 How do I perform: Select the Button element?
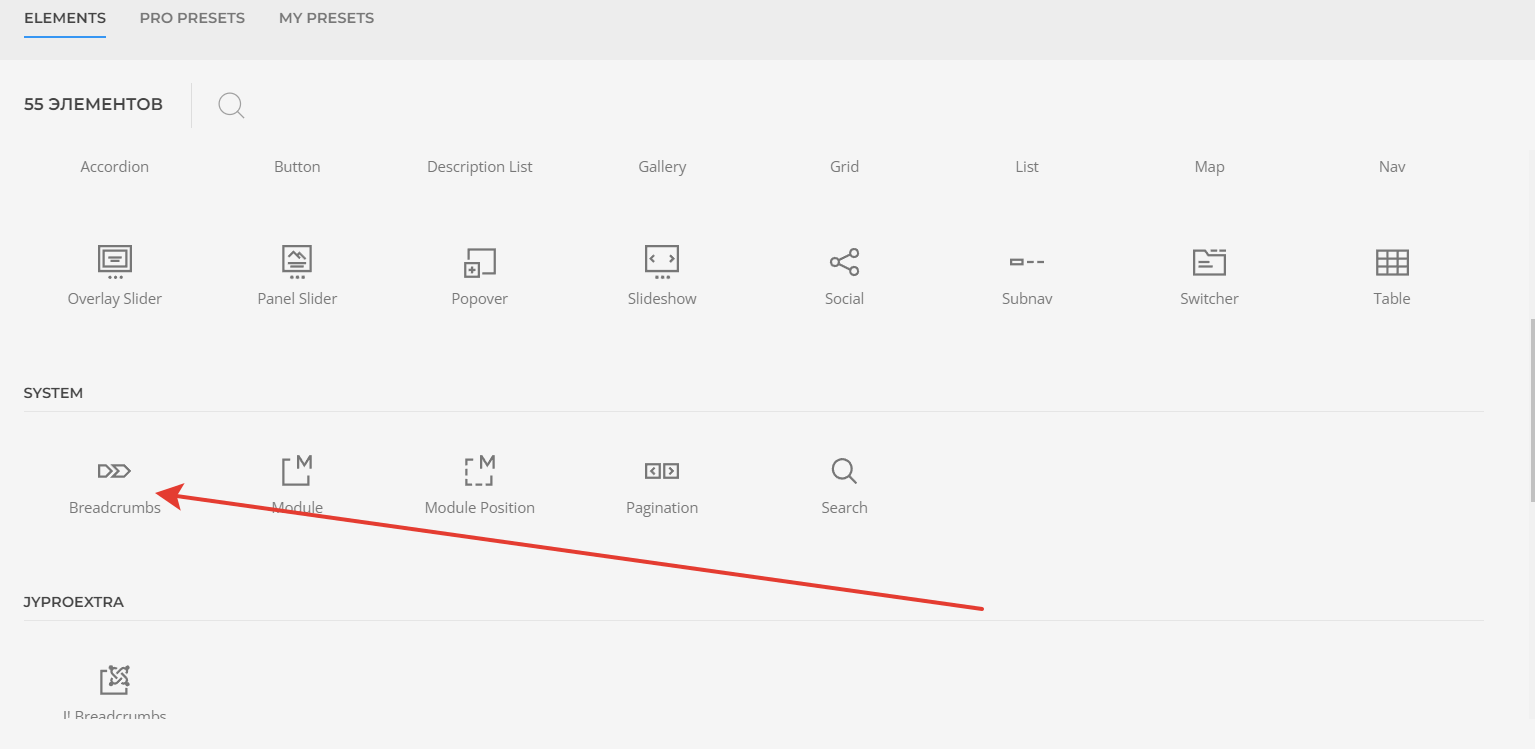point(297,167)
